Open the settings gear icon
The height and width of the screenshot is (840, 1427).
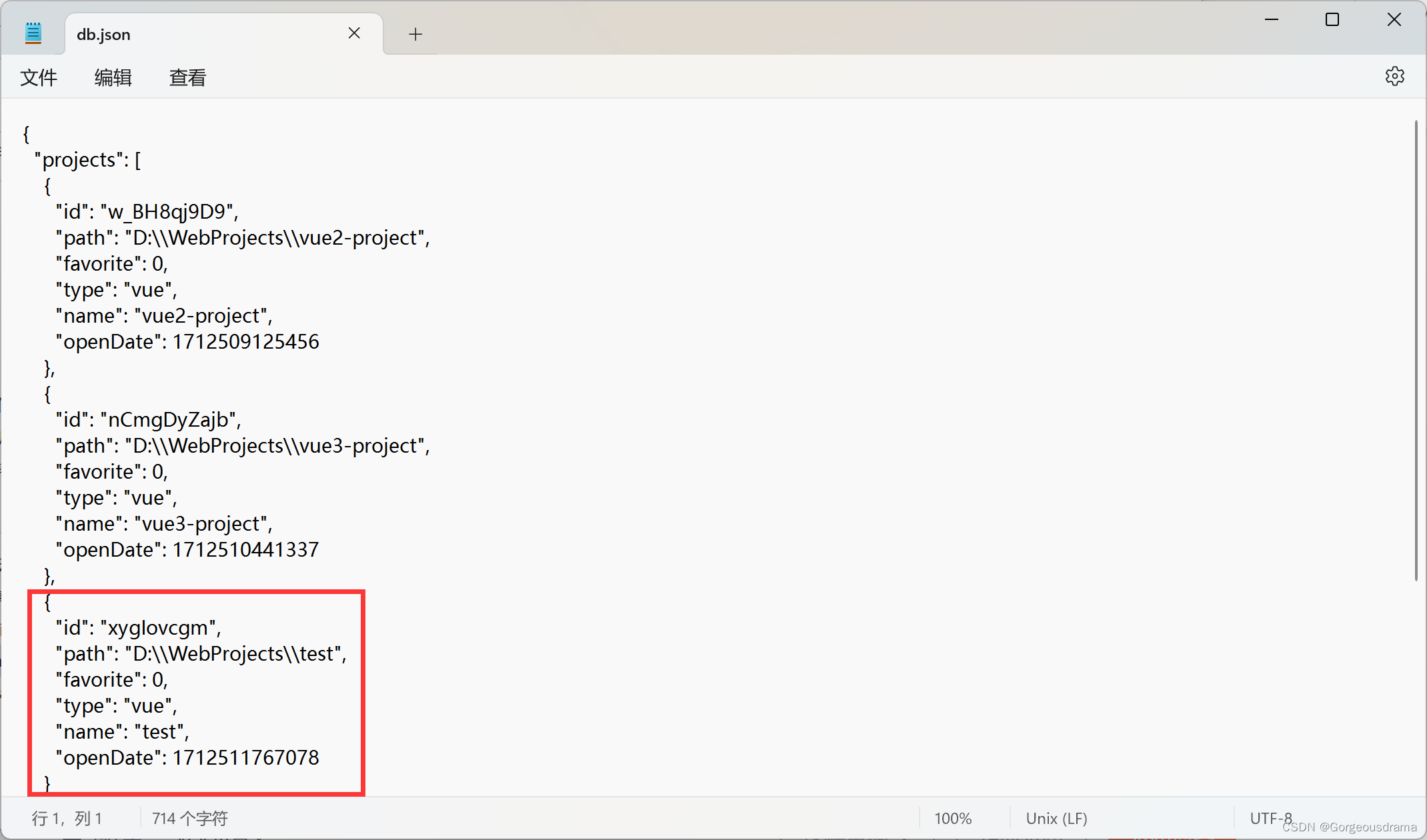pos(1394,77)
